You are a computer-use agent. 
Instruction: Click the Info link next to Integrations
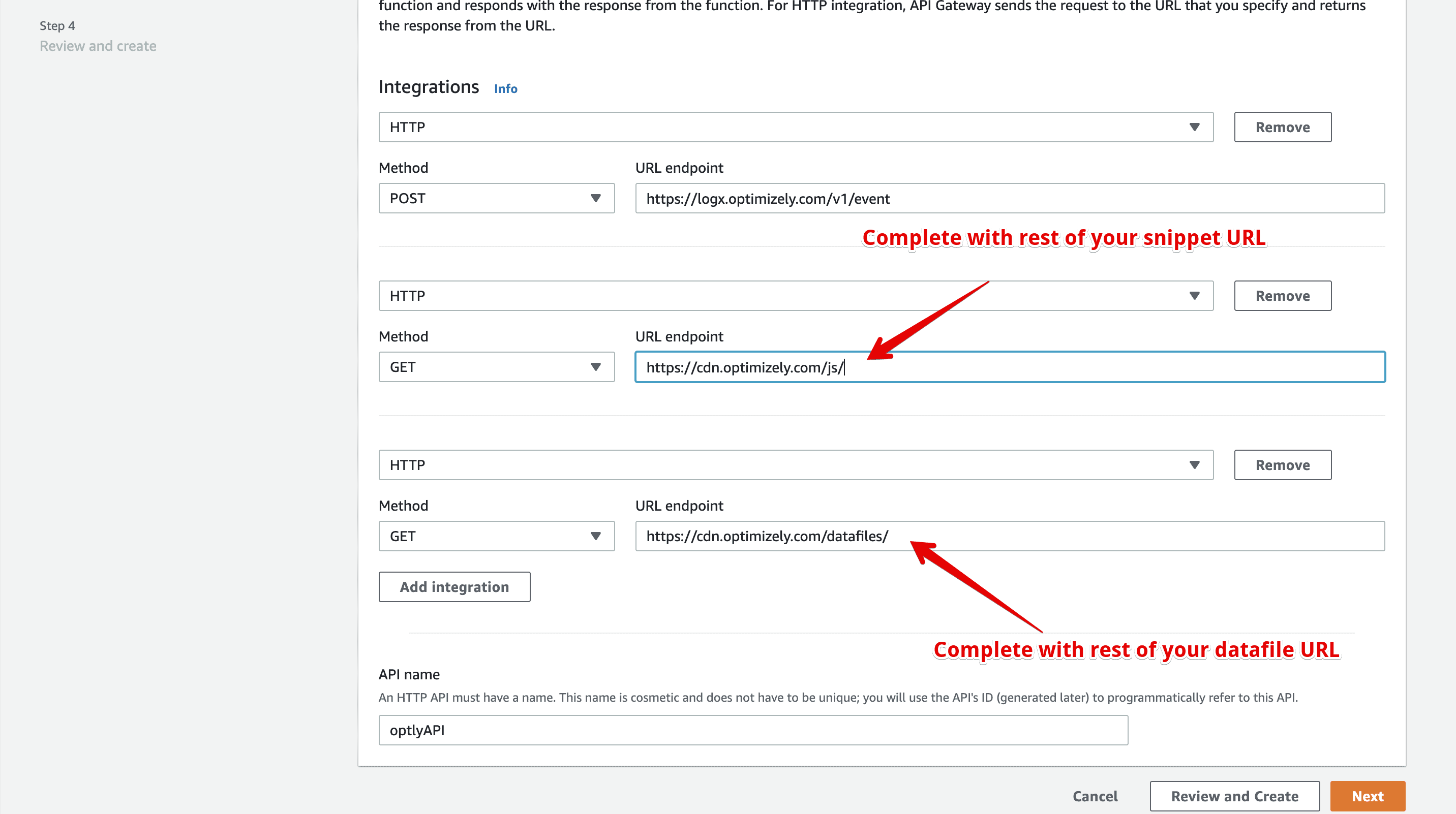(x=505, y=89)
